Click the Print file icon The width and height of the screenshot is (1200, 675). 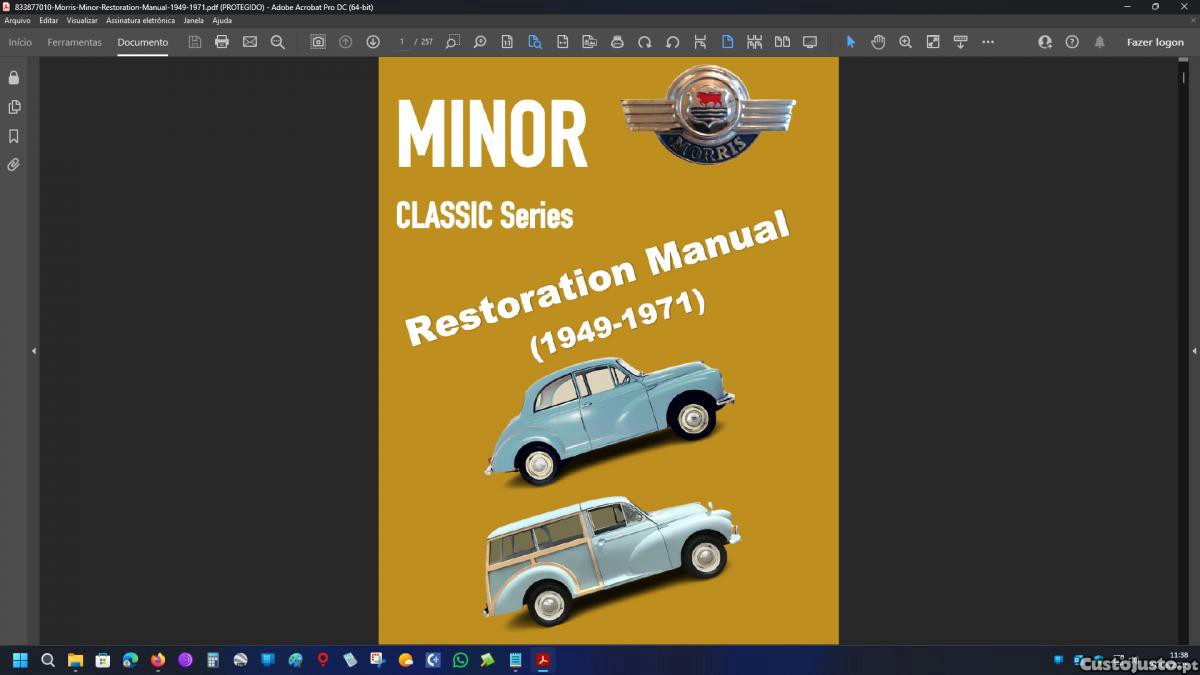(x=222, y=42)
